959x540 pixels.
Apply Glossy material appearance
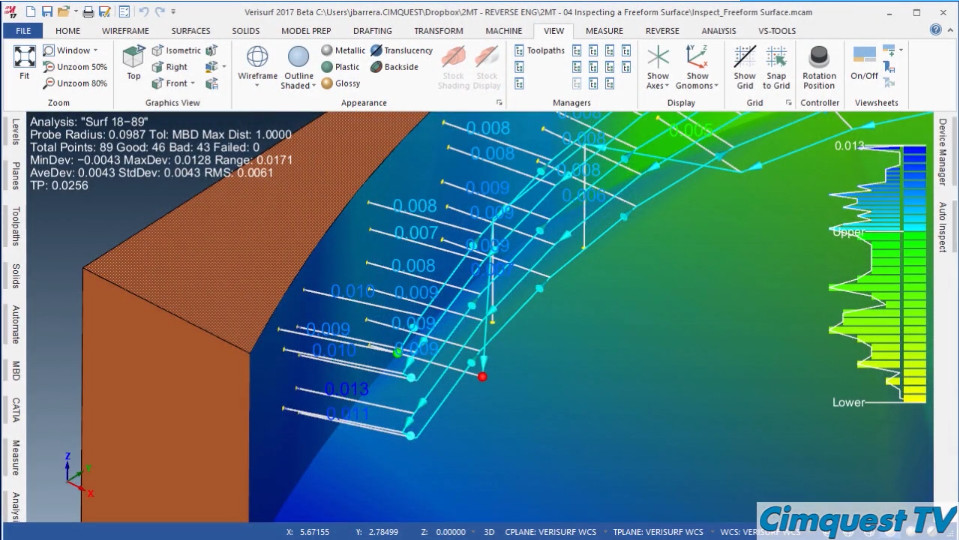coord(341,83)
